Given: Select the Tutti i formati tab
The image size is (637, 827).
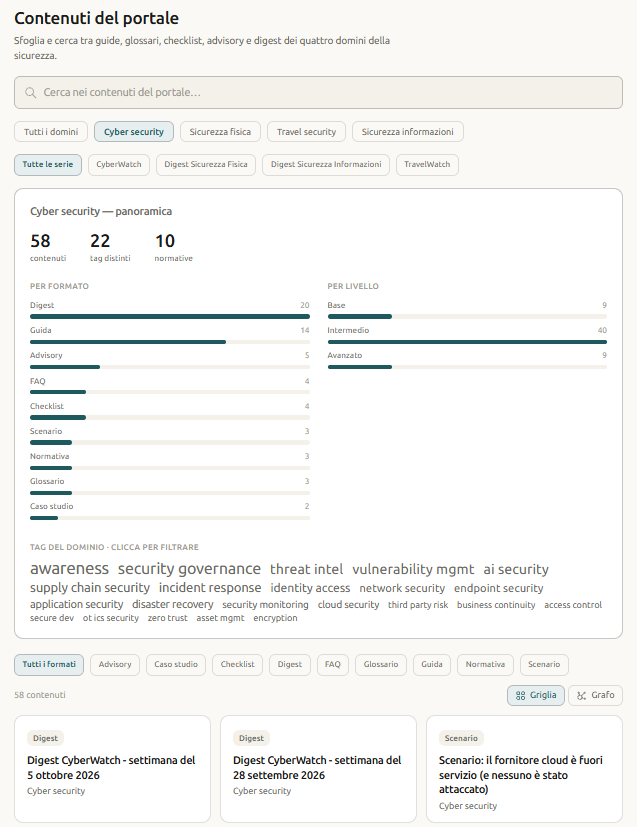Looking at the screenshot, I should [49, 665].
